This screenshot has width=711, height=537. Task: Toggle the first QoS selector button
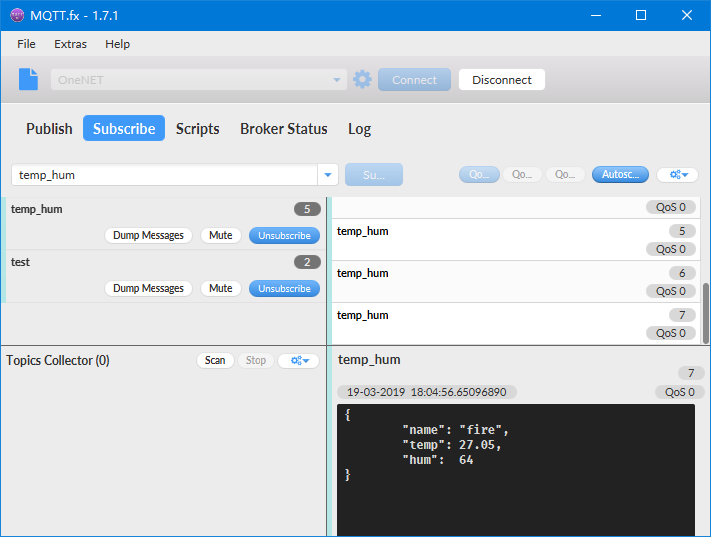pyautogui.click(x=479, y=175)
